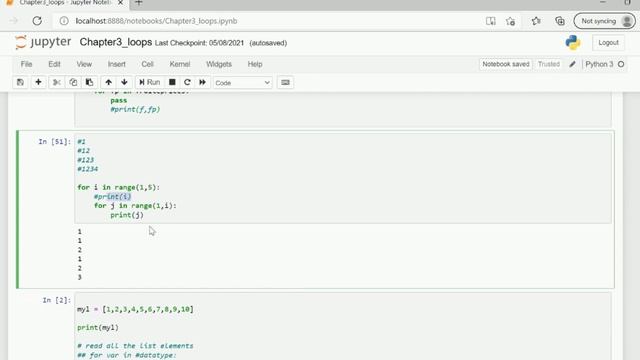Click the Trusted notebook indicator
This screenshot has width=640, height=360.
click(549, 64)
